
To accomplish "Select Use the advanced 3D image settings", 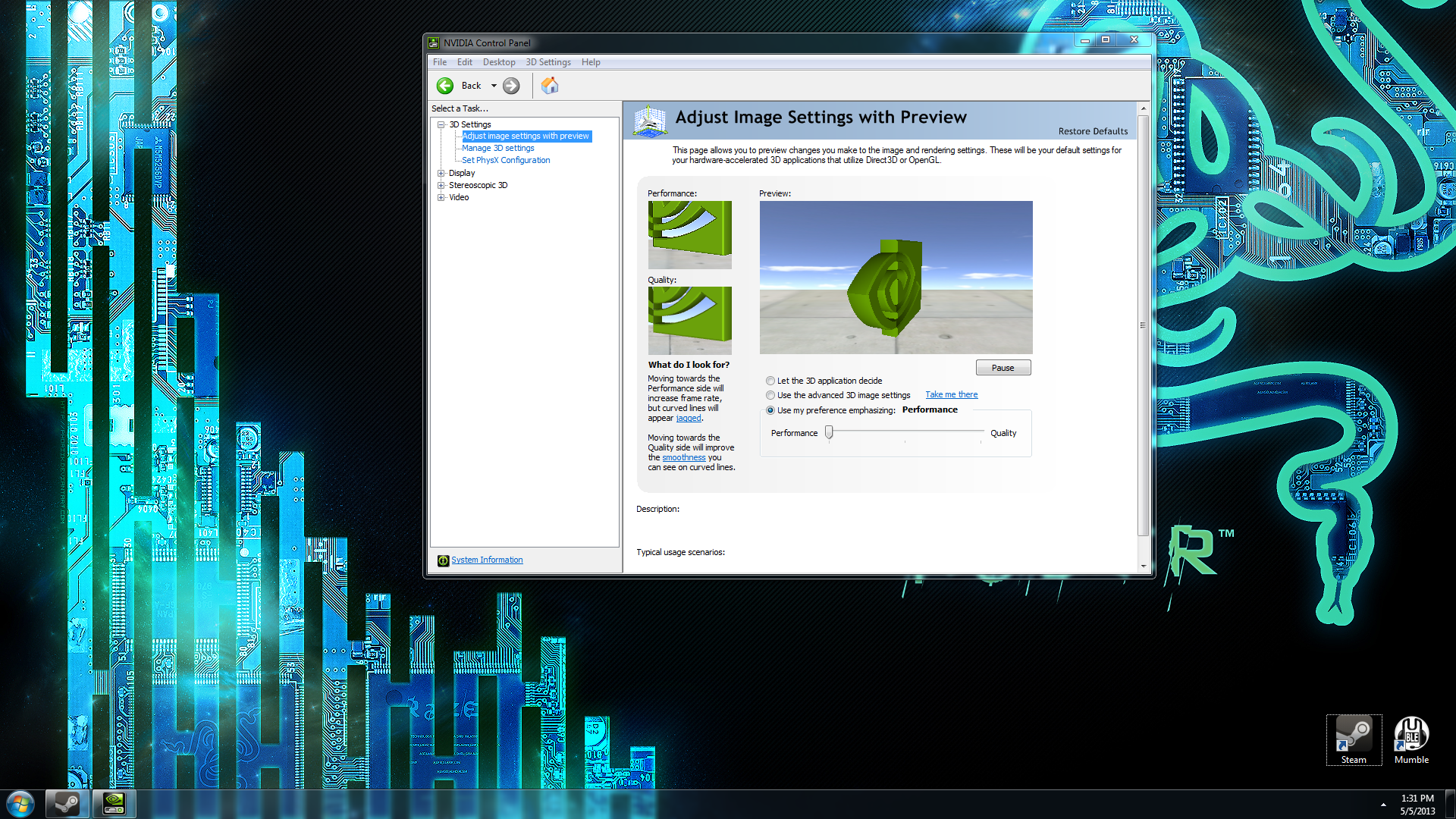I will [770, 395].
